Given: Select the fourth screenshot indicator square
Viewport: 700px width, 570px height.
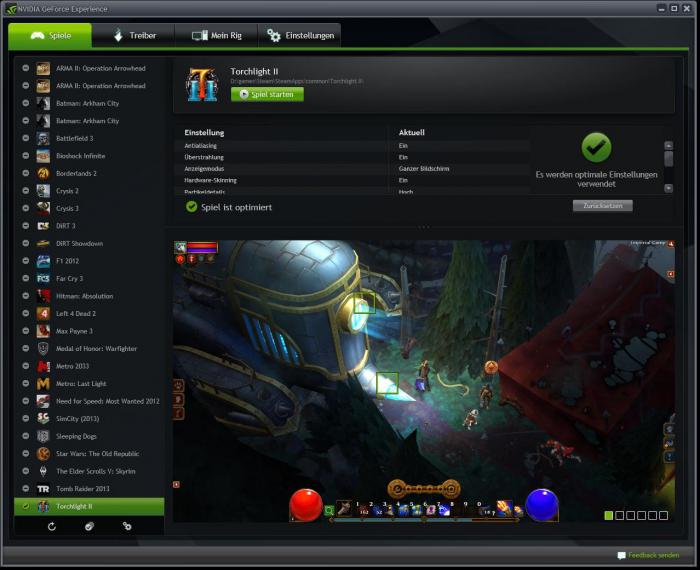Looking at the screenshot, I should 642,516.
